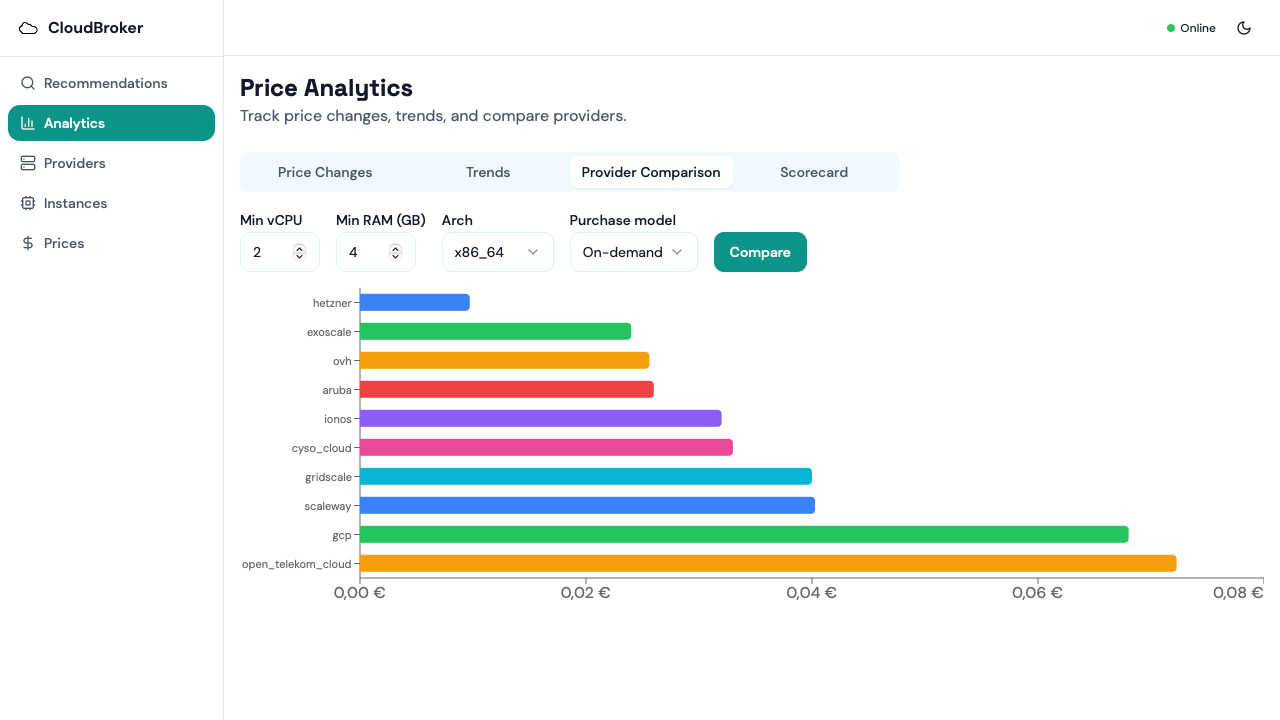Viewport: 1280px width, 720px height.
Task: Click the Instances grid icon
Action: tap(28, 203)
